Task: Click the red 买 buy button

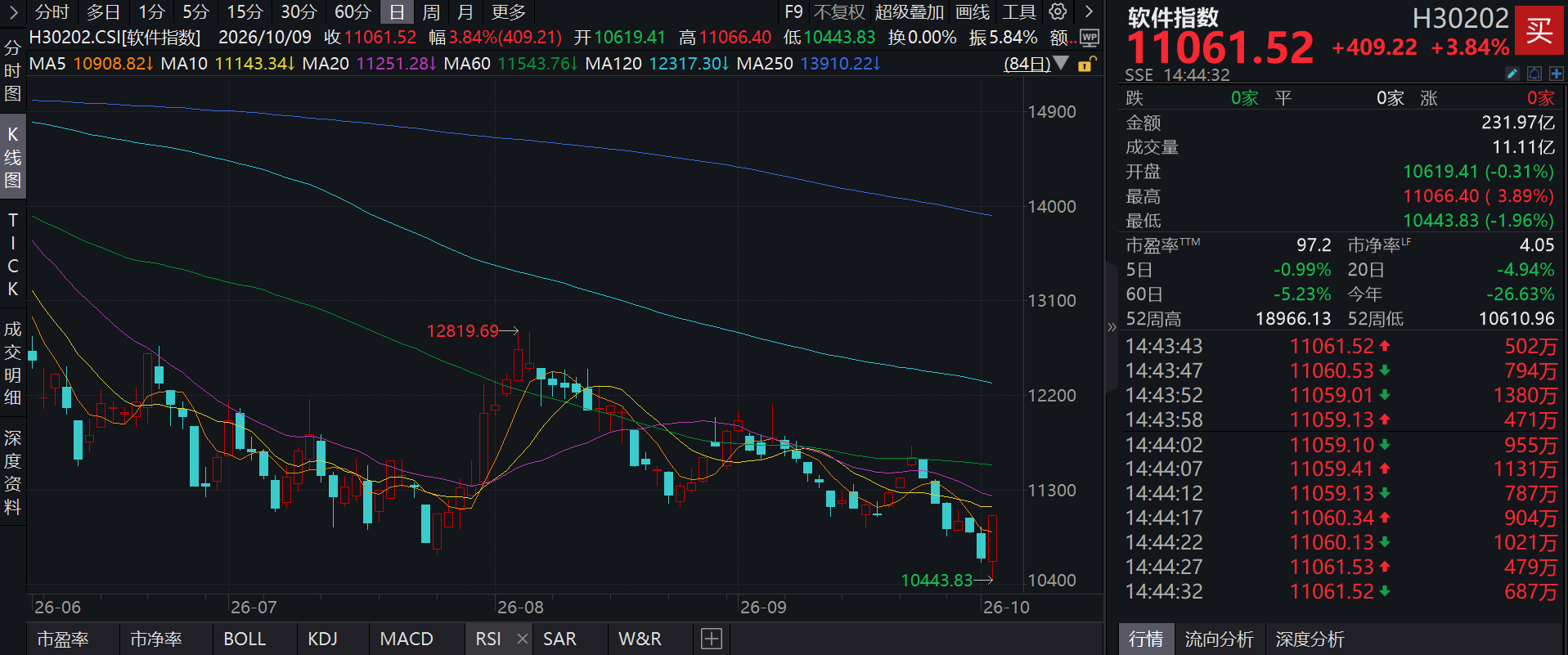Action: pyautogui.click(x=1539, y=30)
